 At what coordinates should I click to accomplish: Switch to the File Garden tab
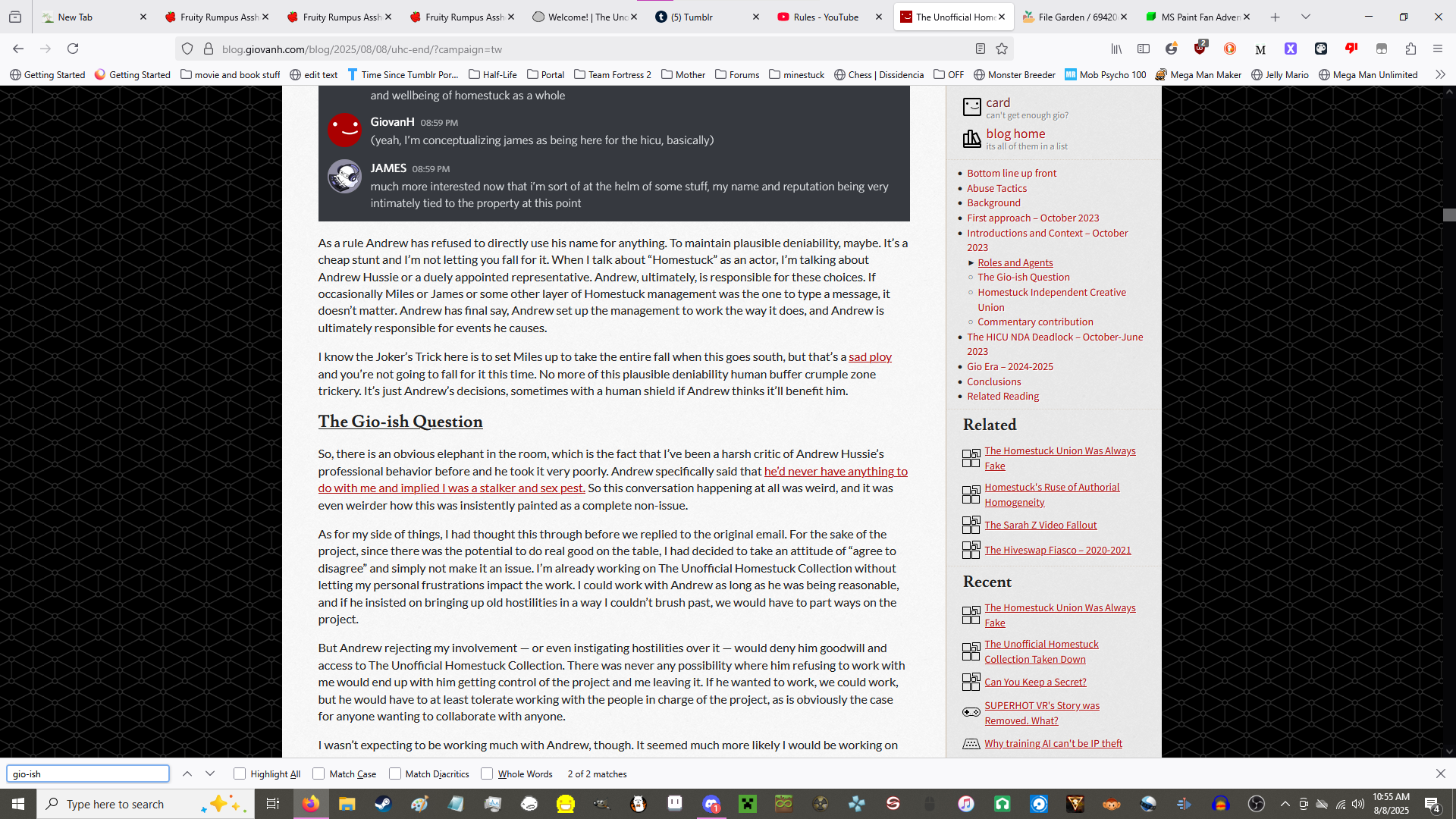coord(1075,17)
